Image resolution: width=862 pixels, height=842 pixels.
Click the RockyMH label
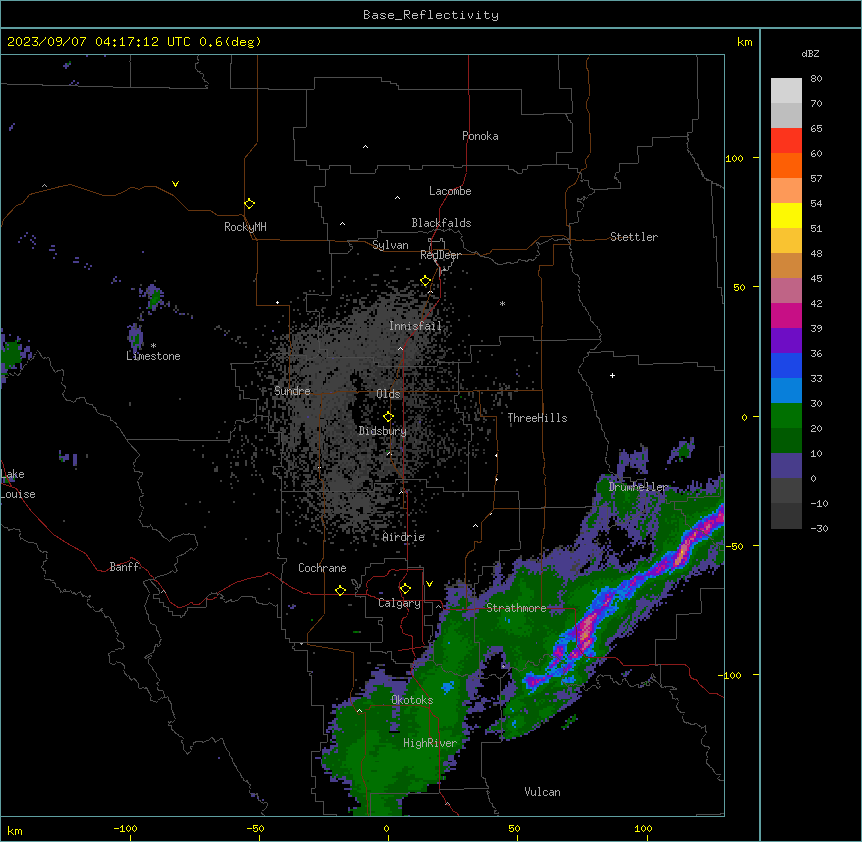click(245, 227)
